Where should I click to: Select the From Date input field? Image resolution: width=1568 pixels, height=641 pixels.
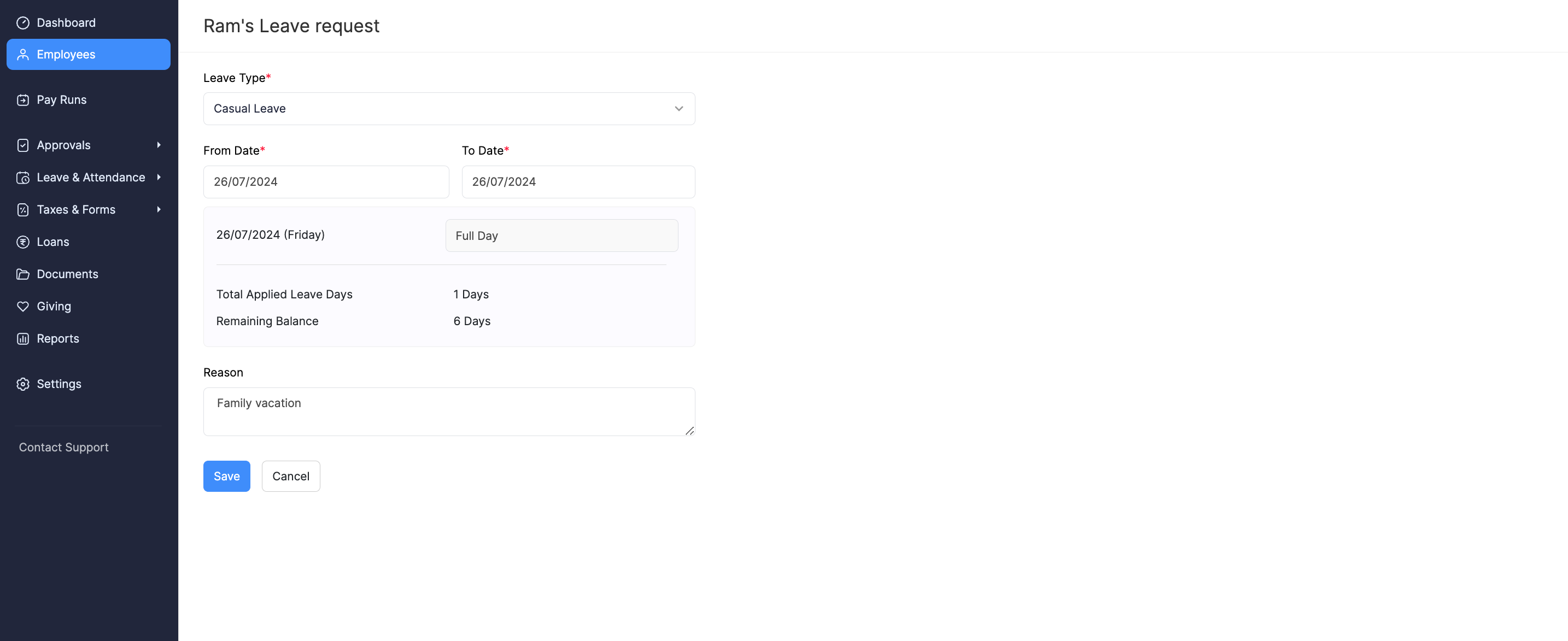coord(326,181)
